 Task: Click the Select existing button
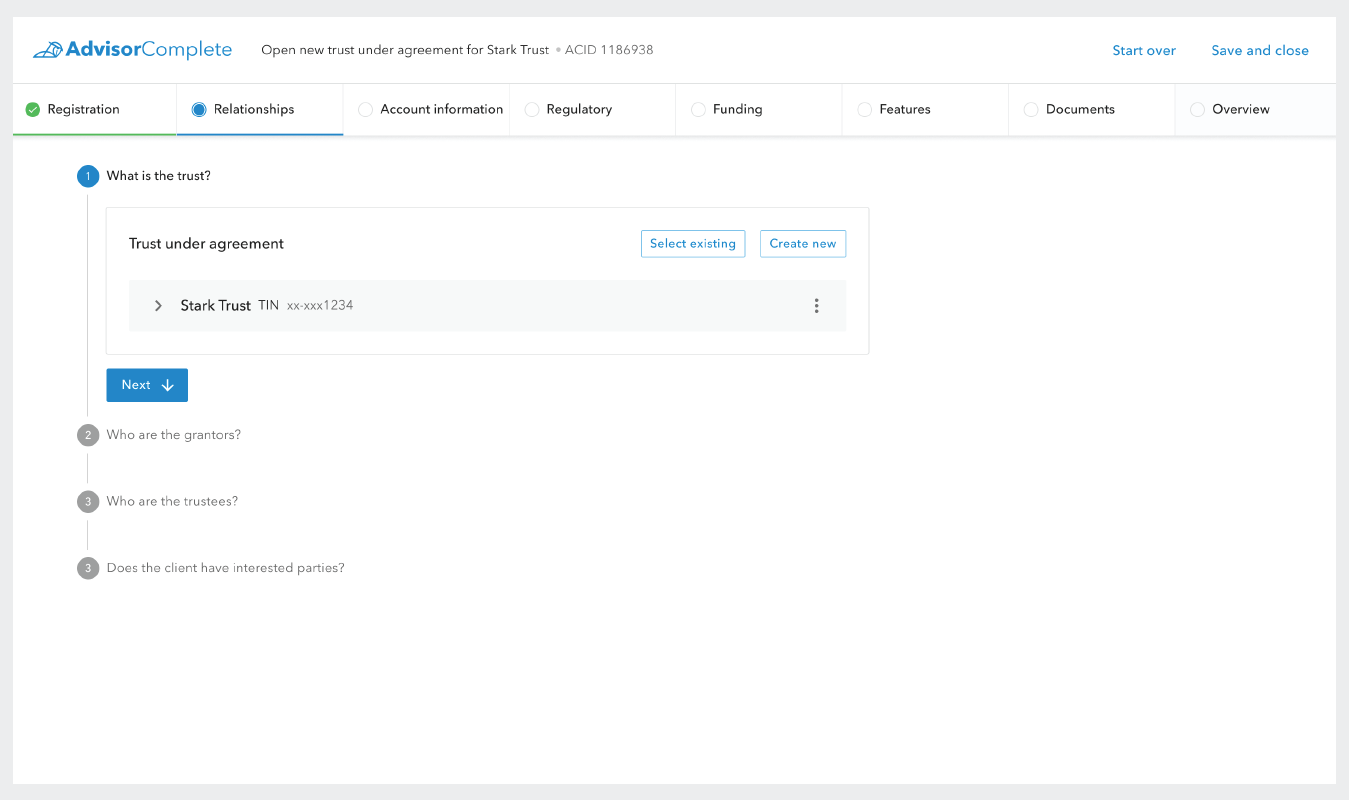[x=693, y=244]
